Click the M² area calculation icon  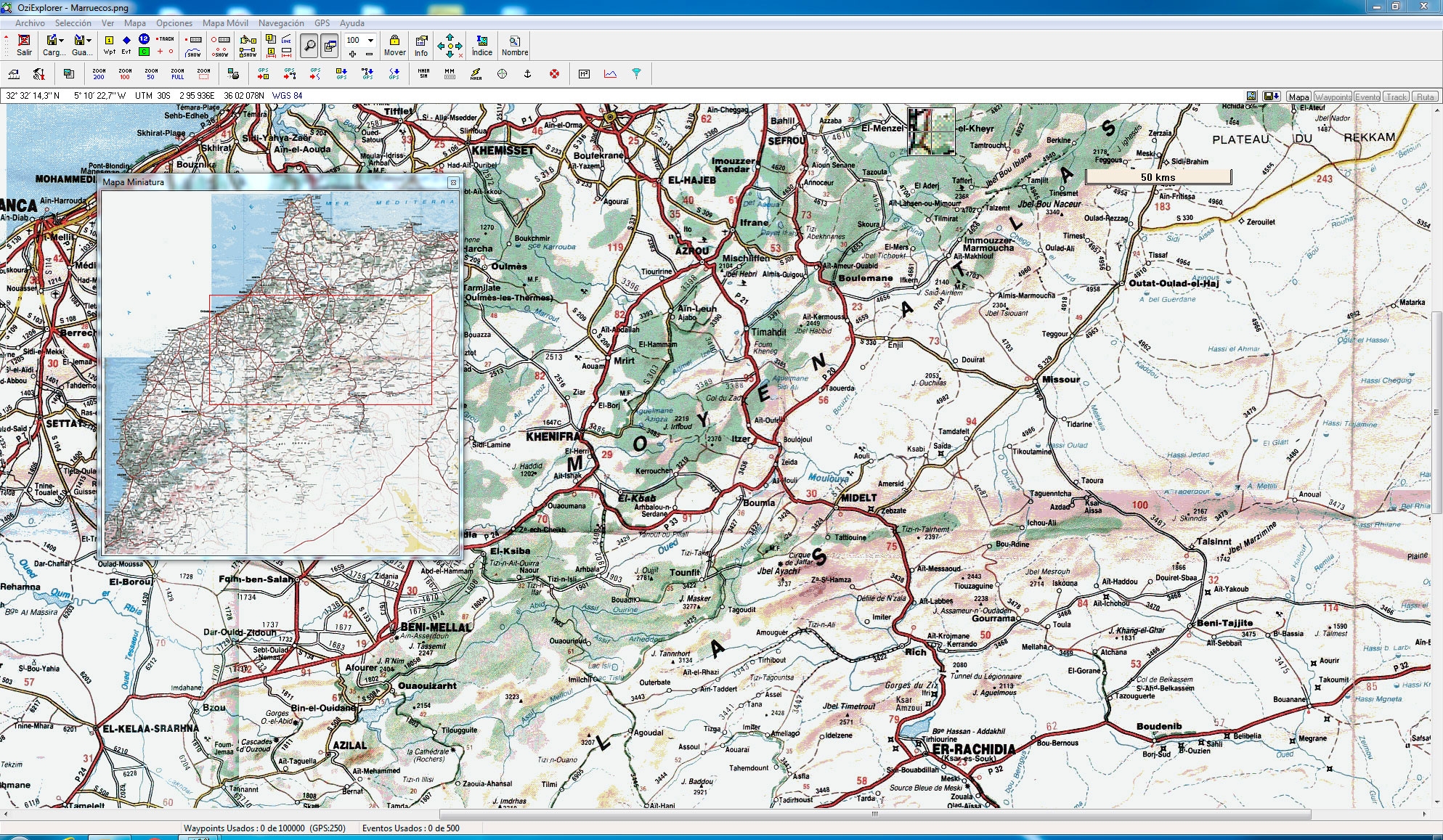(584, 73)
